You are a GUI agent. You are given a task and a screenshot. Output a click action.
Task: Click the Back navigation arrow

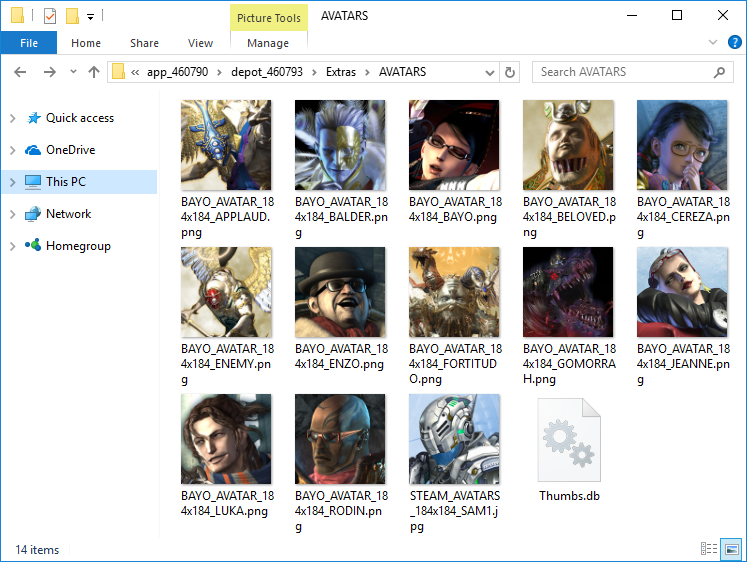tap(20, 72)
